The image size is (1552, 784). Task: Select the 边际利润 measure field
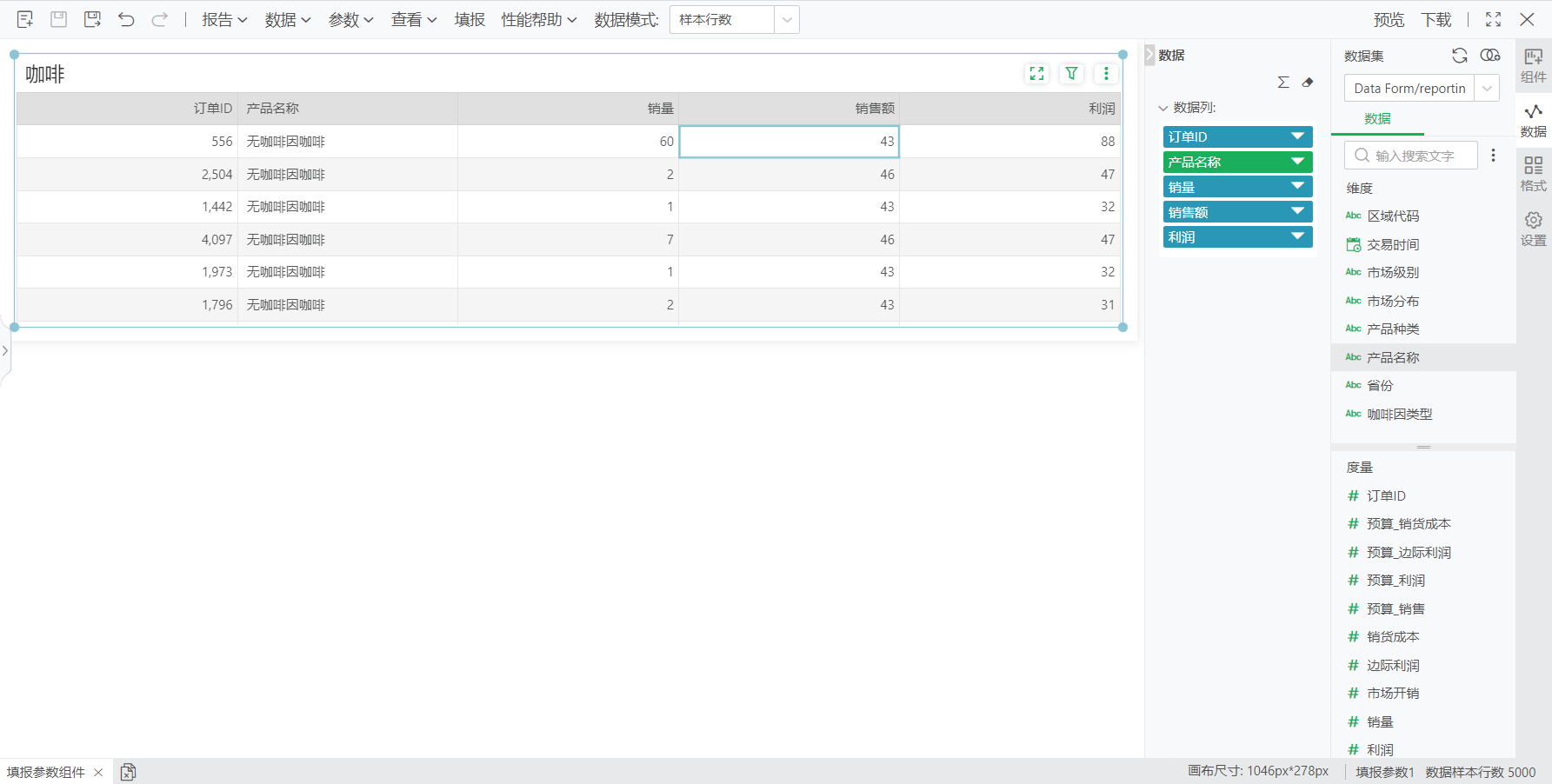click(1423, 665)
